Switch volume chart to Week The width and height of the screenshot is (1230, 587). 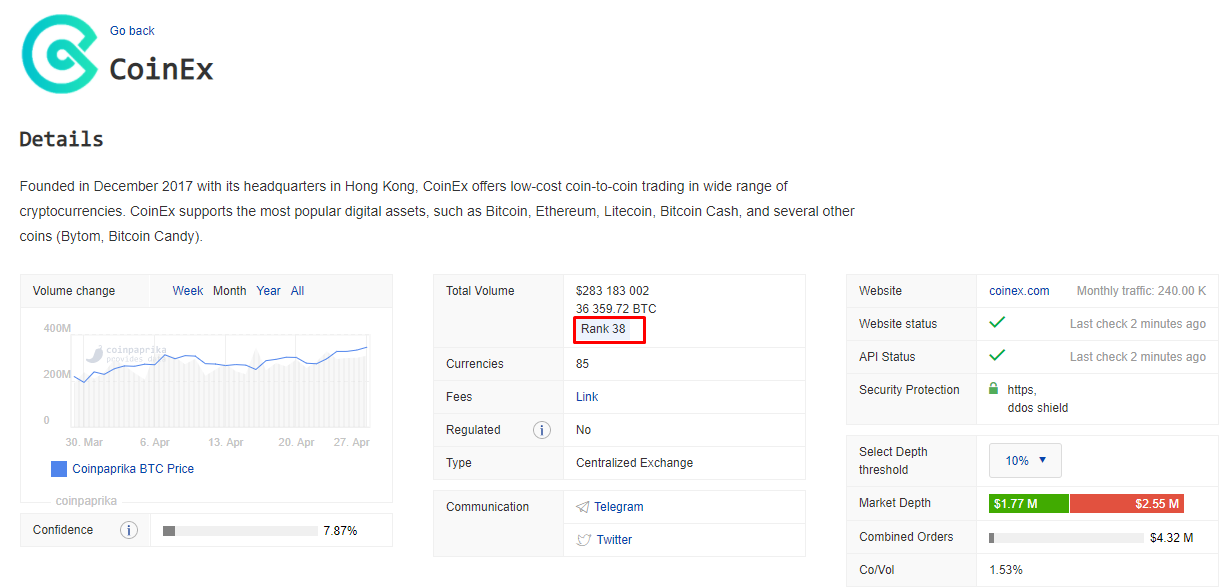click(188, 291)
